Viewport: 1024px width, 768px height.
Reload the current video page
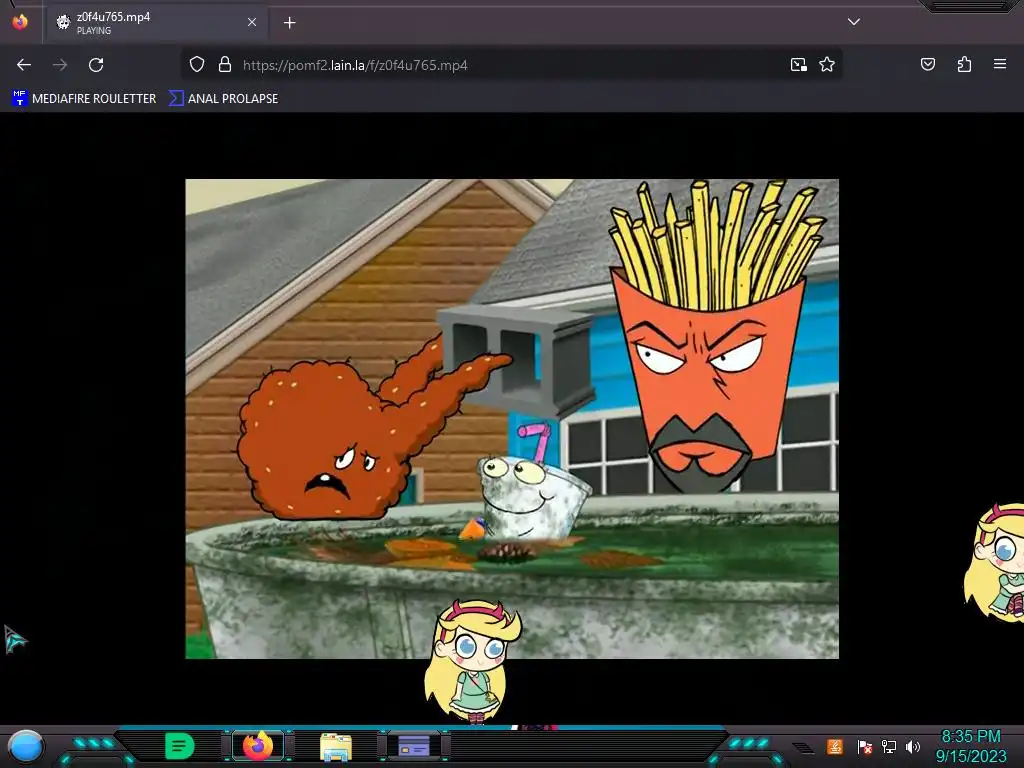96,65
